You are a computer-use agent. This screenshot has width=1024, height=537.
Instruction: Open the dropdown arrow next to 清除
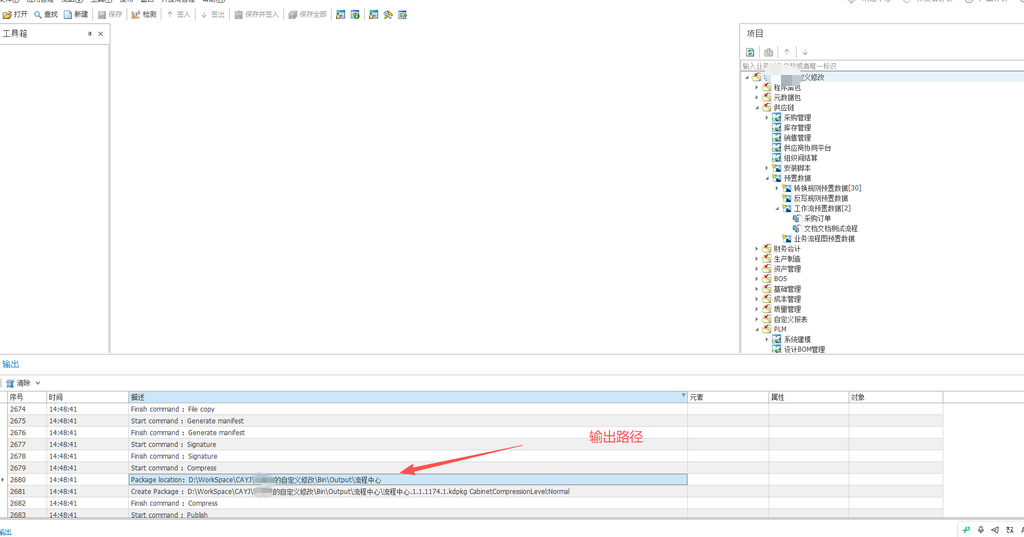pos(38,383)
